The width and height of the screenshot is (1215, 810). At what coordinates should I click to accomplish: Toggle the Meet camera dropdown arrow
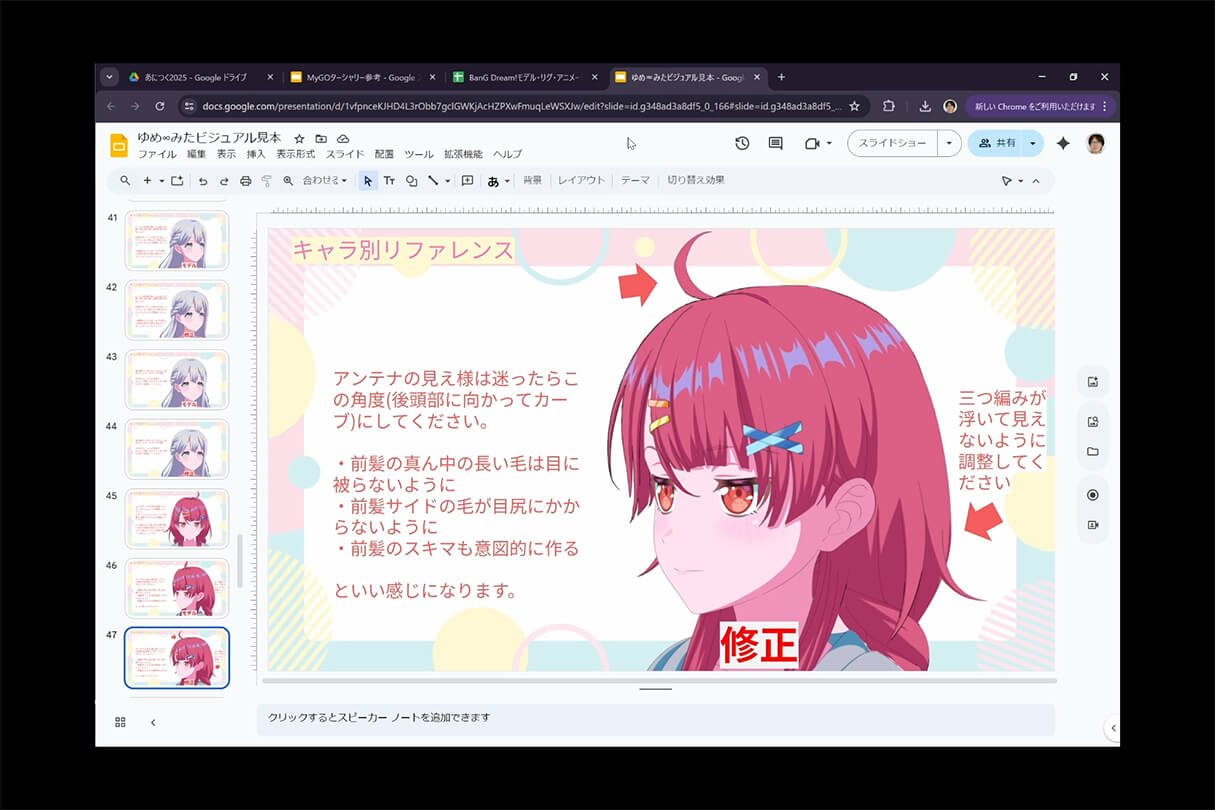(828, 143)
